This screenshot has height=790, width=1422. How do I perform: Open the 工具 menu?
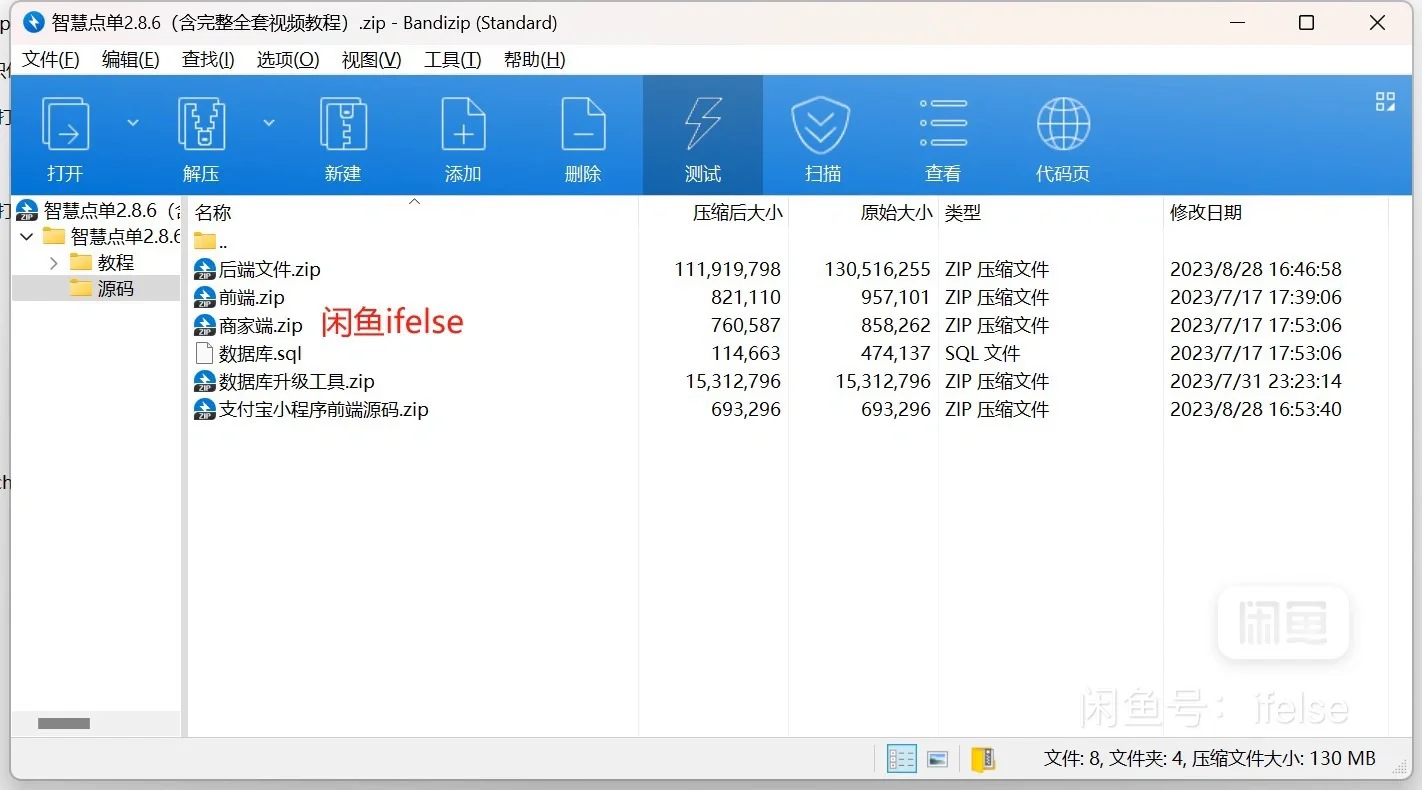[452, 59]
